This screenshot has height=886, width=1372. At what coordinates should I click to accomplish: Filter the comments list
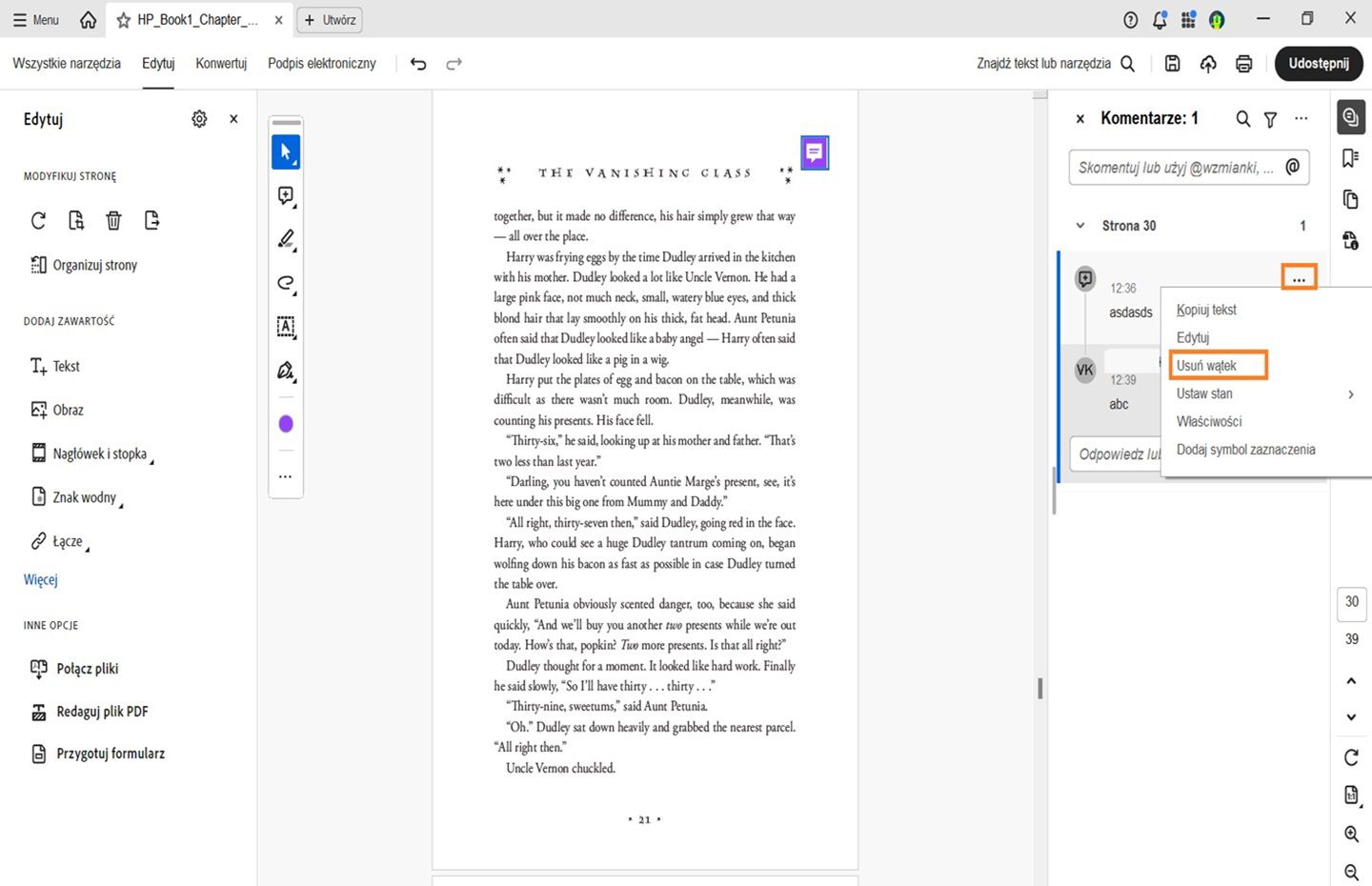[x=1270, y=119]
